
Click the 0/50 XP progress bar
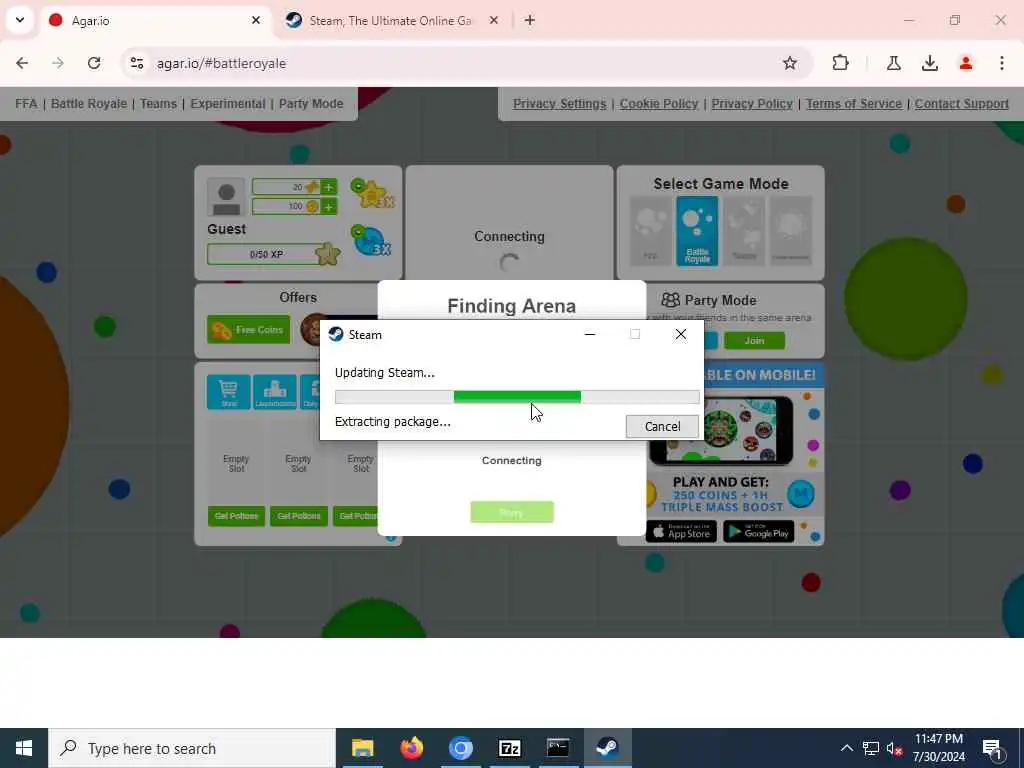pyautogui.click(x=266, y=254)
